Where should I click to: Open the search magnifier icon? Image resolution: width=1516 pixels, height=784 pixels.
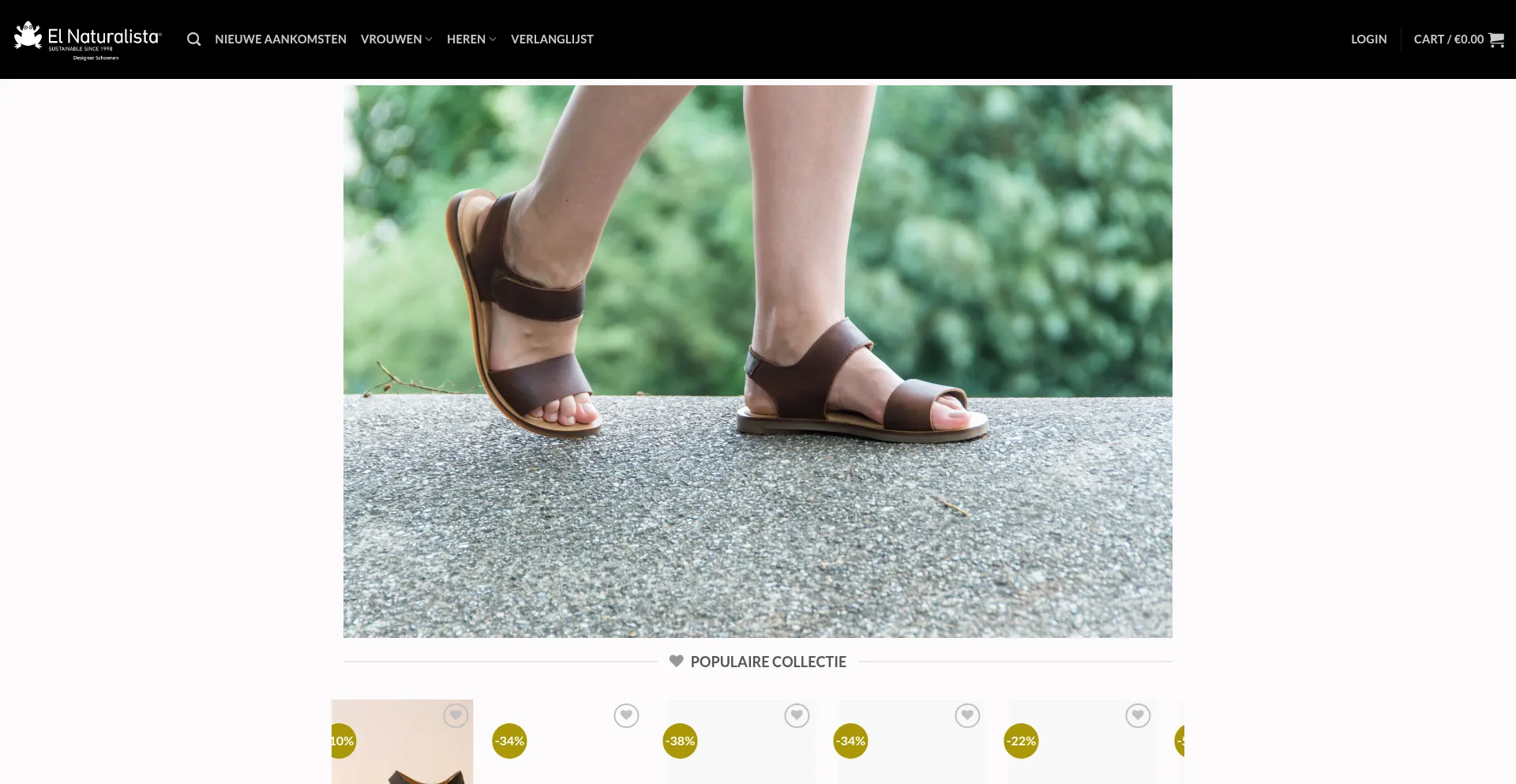point(193,39)
